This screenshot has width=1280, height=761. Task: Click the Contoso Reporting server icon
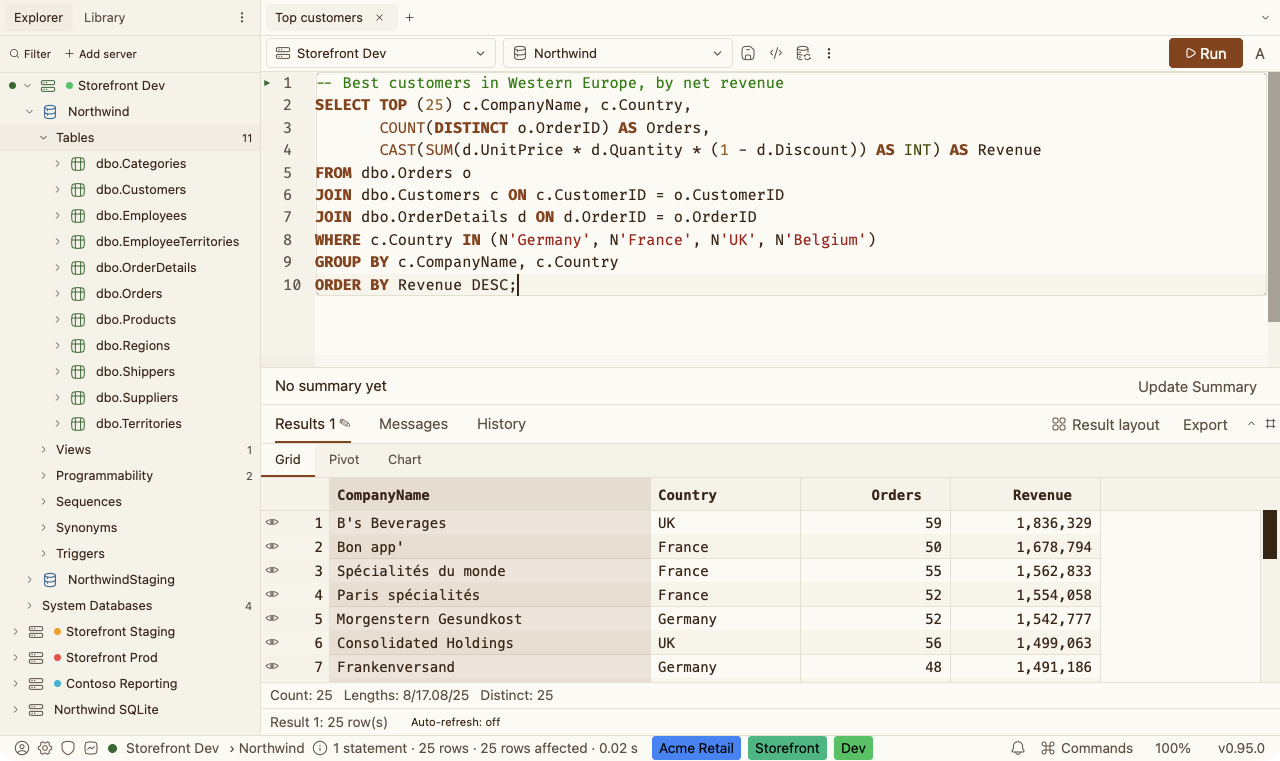pos(36,684)
